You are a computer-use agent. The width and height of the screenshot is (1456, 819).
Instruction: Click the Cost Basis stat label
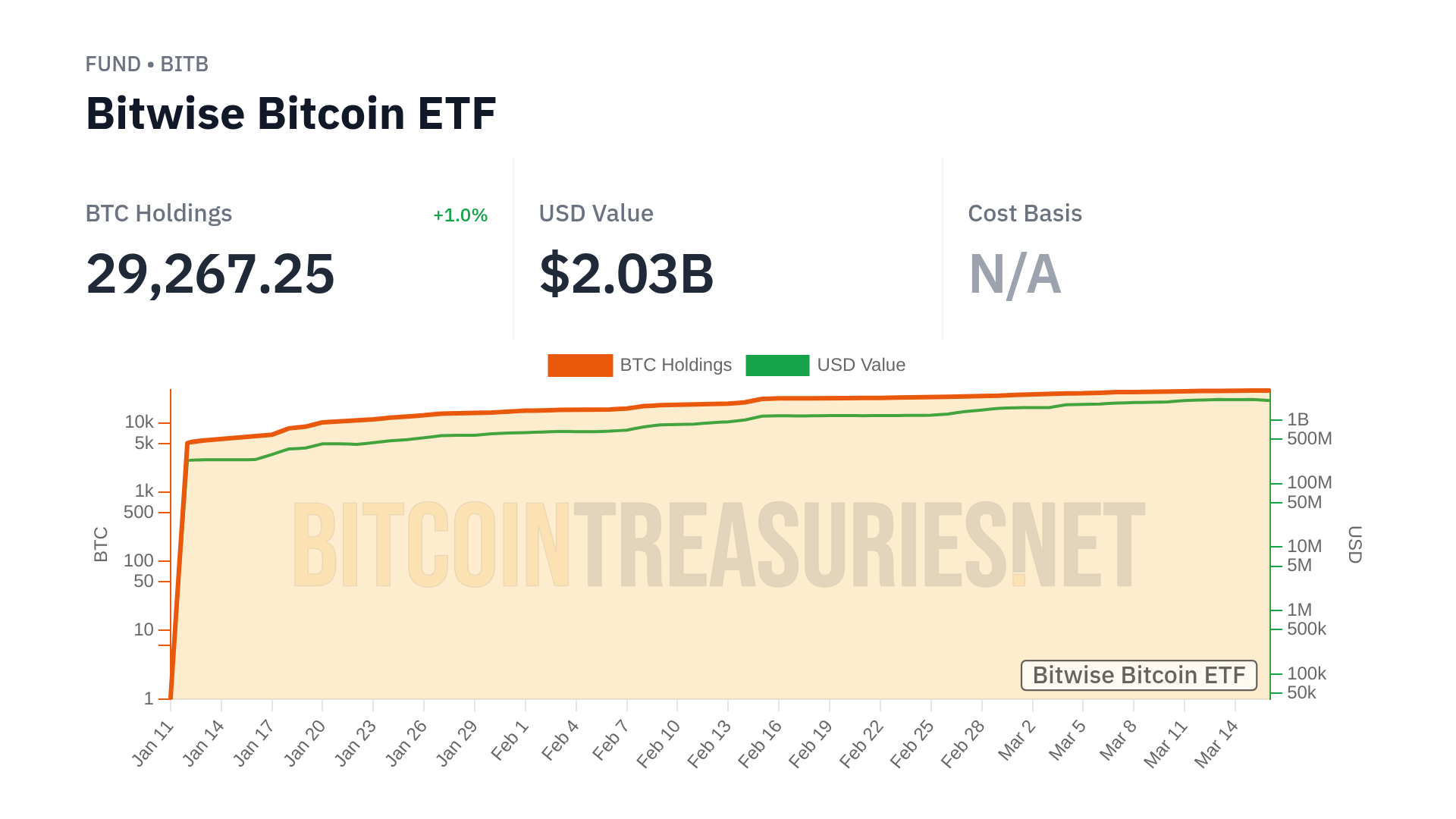click(1025, 214)
